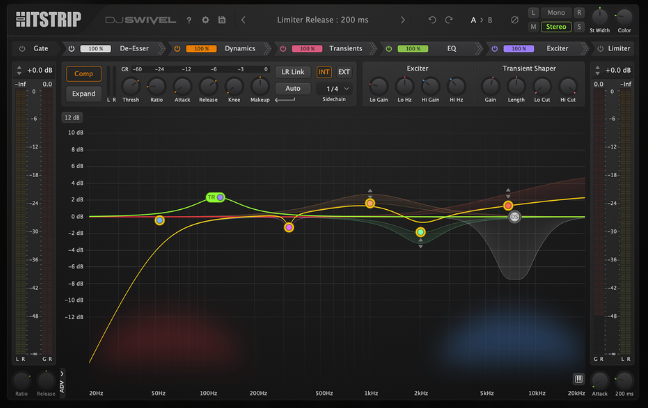The image size is (648, 408).
Task: Click the Auto button
Action: 293,88
